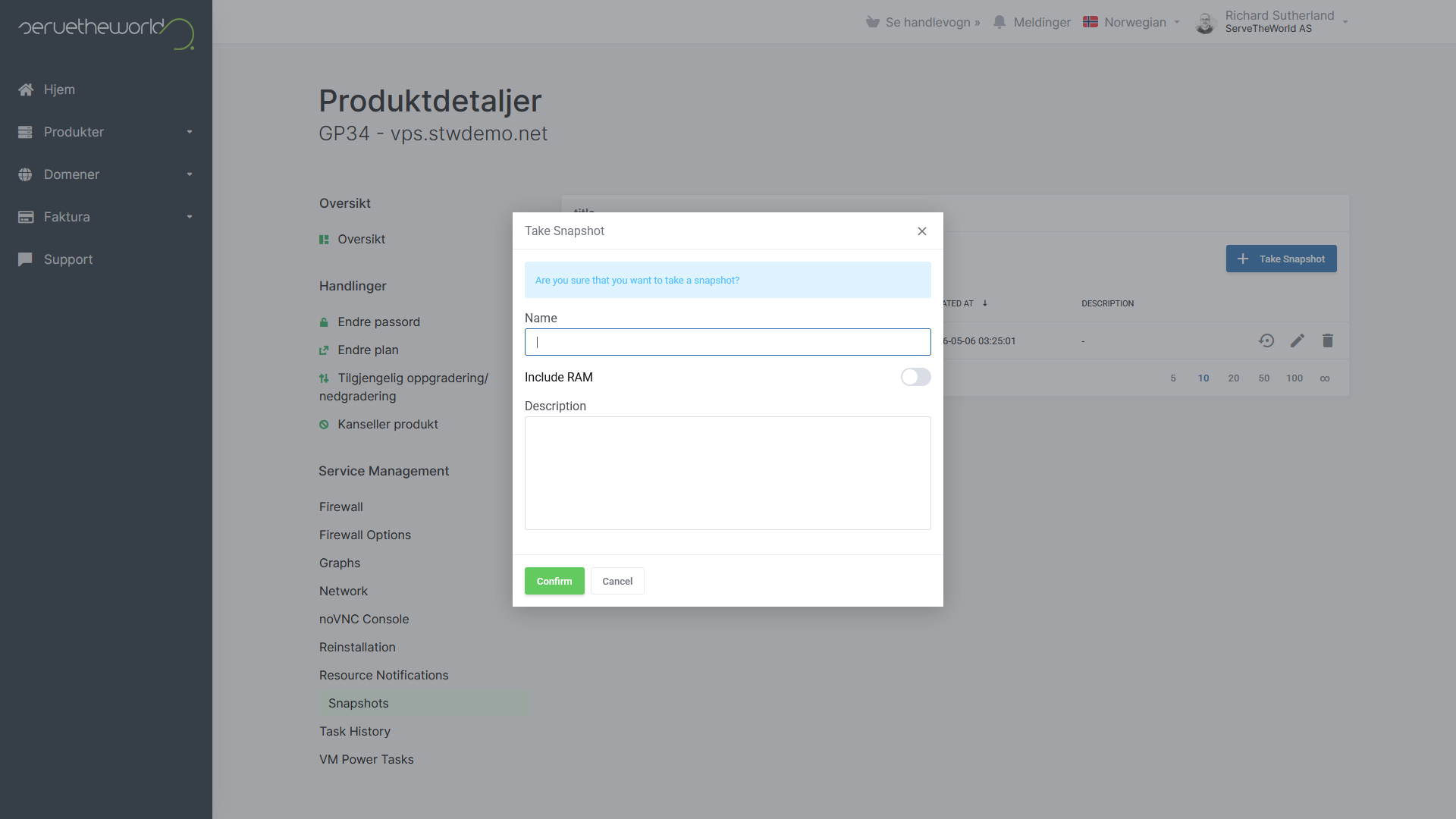Close the Take Snapshot dialog with X

[x=922, y=231]
